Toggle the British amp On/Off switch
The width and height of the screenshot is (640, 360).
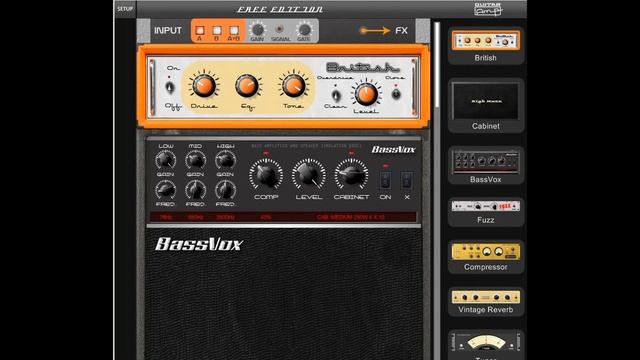(170, 87)
